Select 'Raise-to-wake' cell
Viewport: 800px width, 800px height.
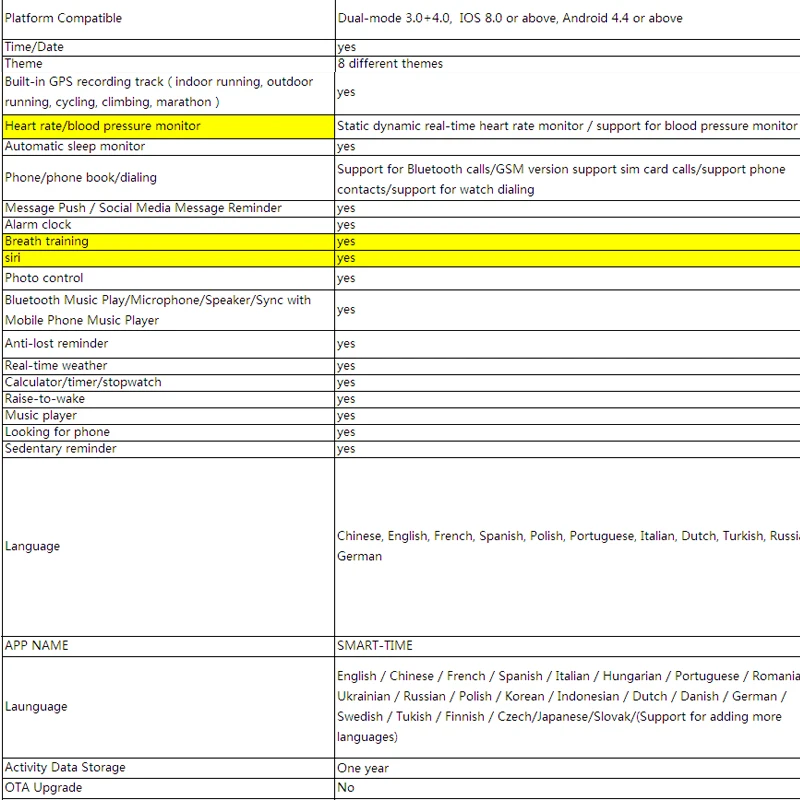tap(168, 399)
